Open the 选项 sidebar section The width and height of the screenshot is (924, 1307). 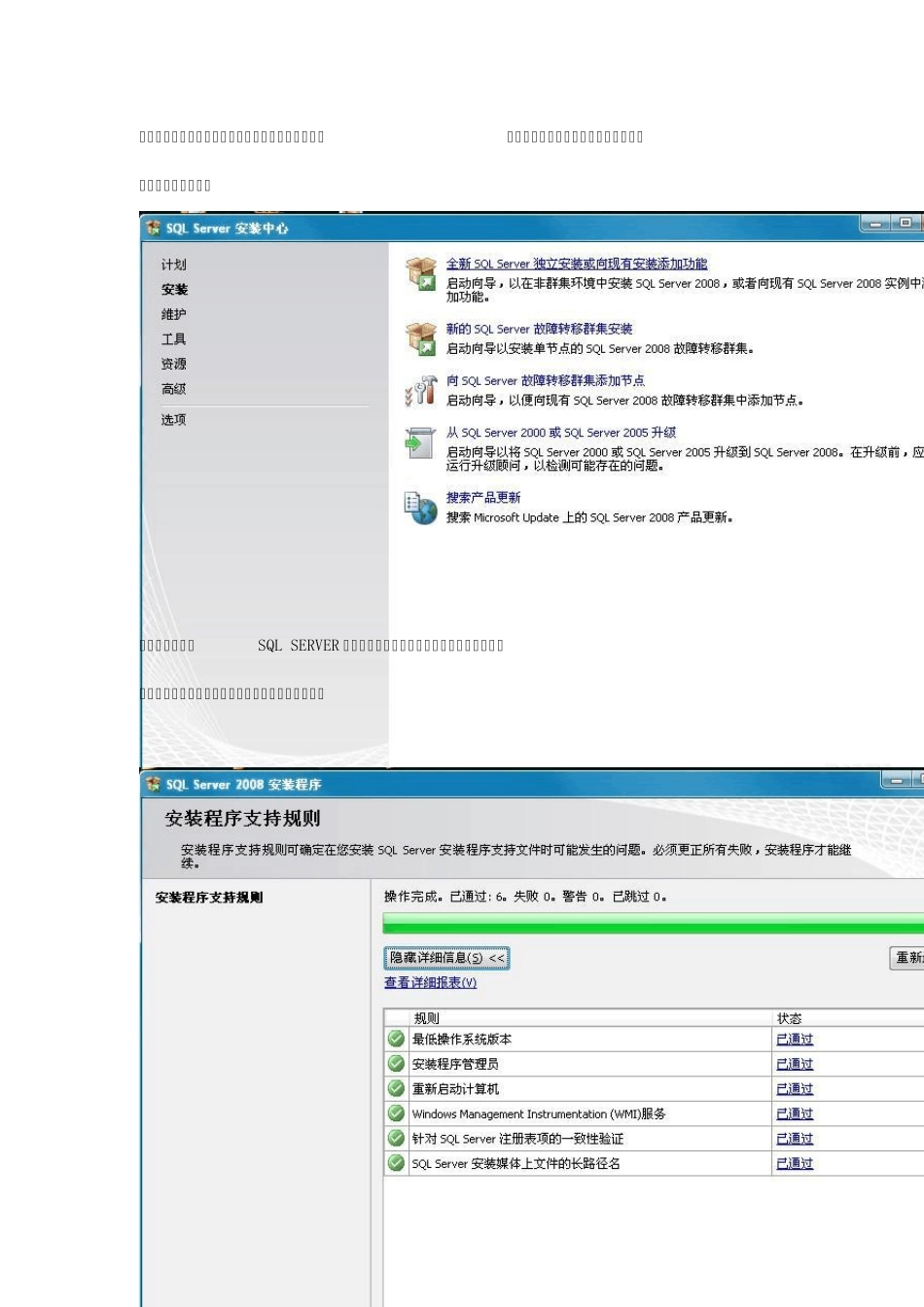coord(174,420)
